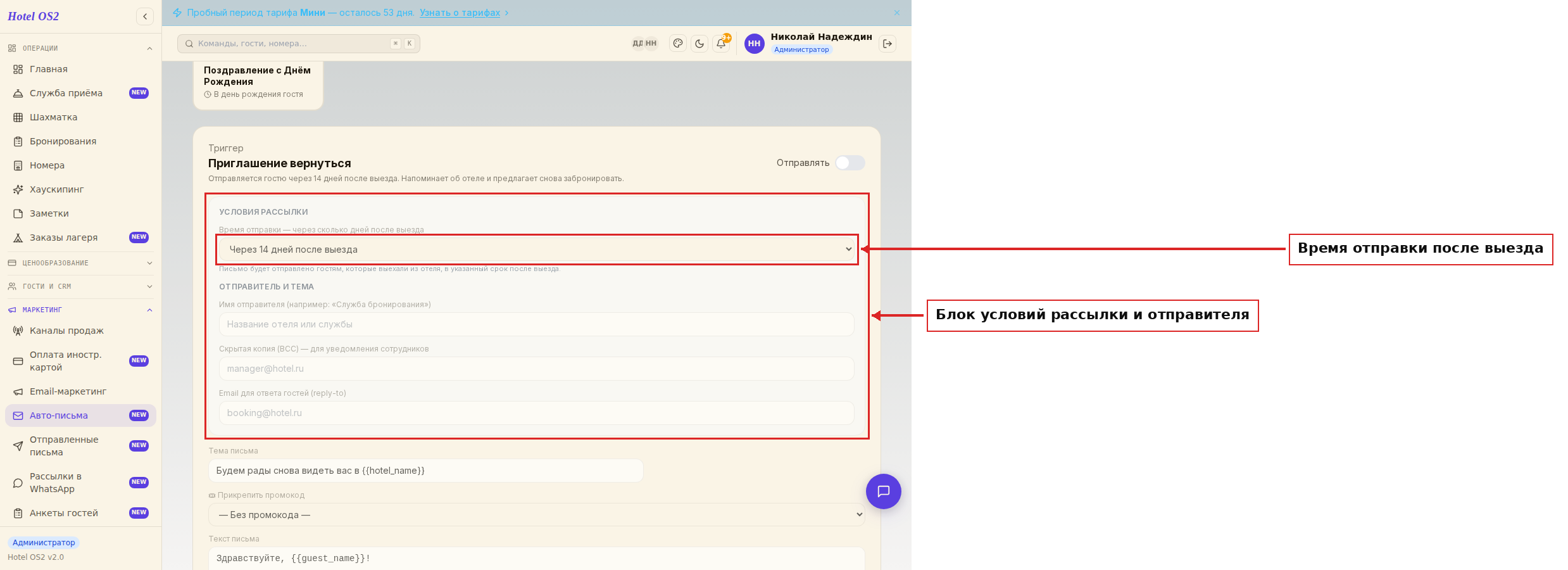Open the Через 14 дней после выезда dropdown

[537, 250]
